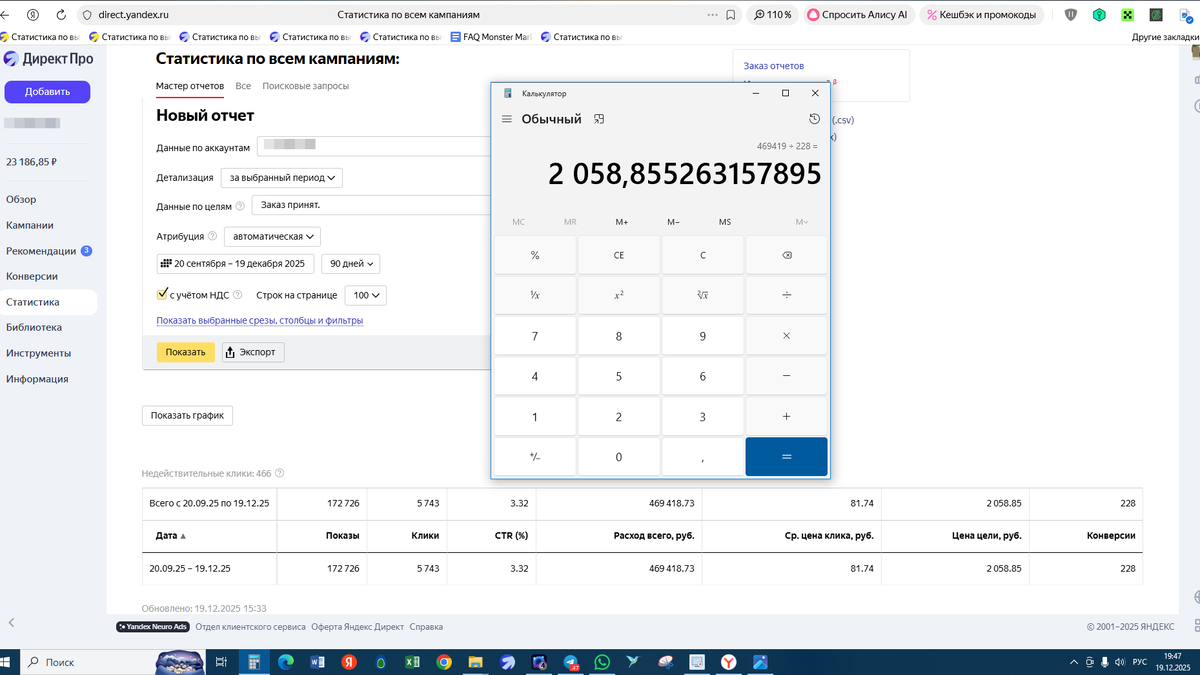Screen dimensions: 1200x675
Task: Click the calculator minus key
Action: [786, 376]
